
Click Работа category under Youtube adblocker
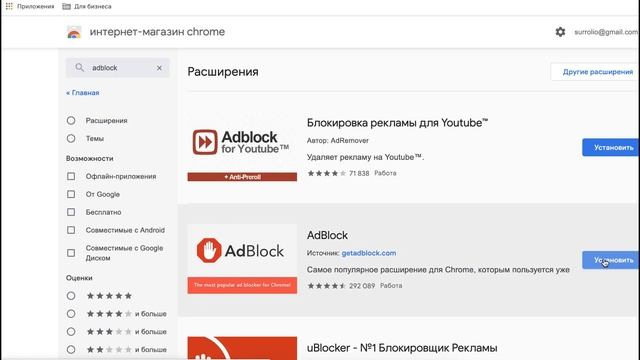tap(385, 173)
